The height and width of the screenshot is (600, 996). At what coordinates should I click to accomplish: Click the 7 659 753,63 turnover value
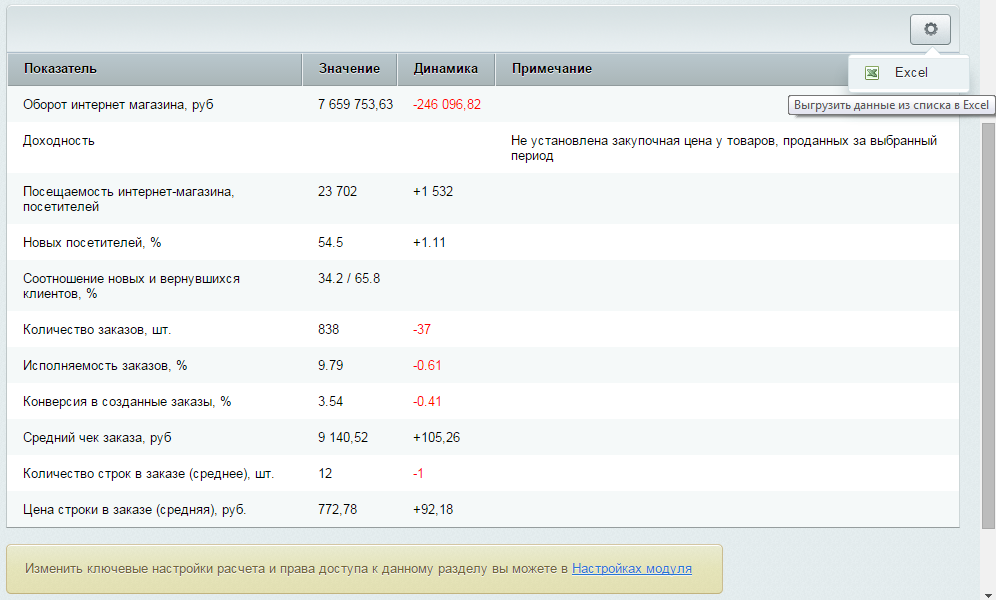[355, 104]
